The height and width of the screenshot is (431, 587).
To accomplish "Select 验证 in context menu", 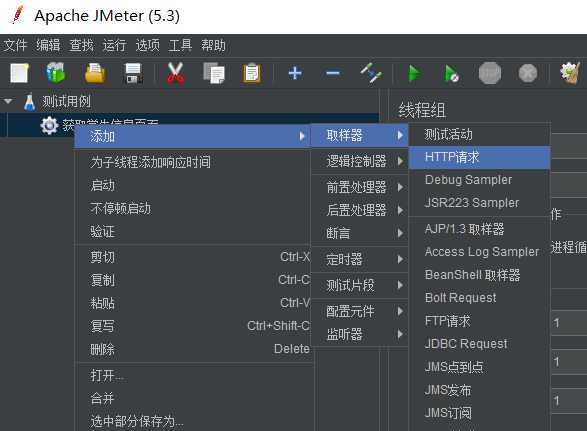I will pos(192,232).
